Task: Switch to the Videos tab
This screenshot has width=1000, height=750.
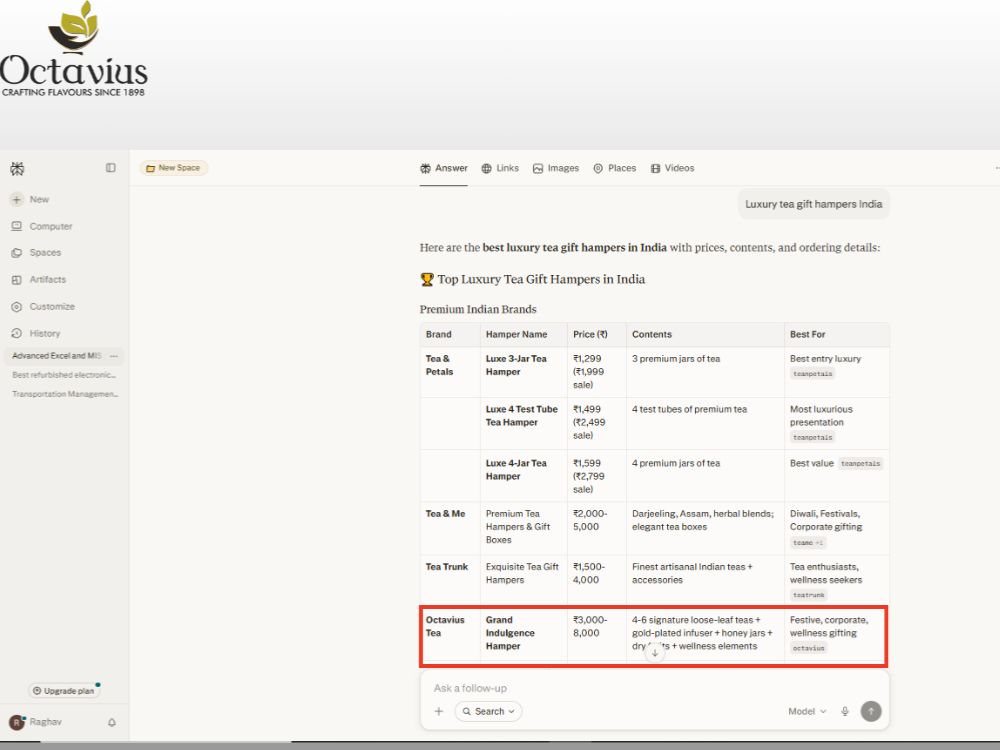Action: pos(673,168)
